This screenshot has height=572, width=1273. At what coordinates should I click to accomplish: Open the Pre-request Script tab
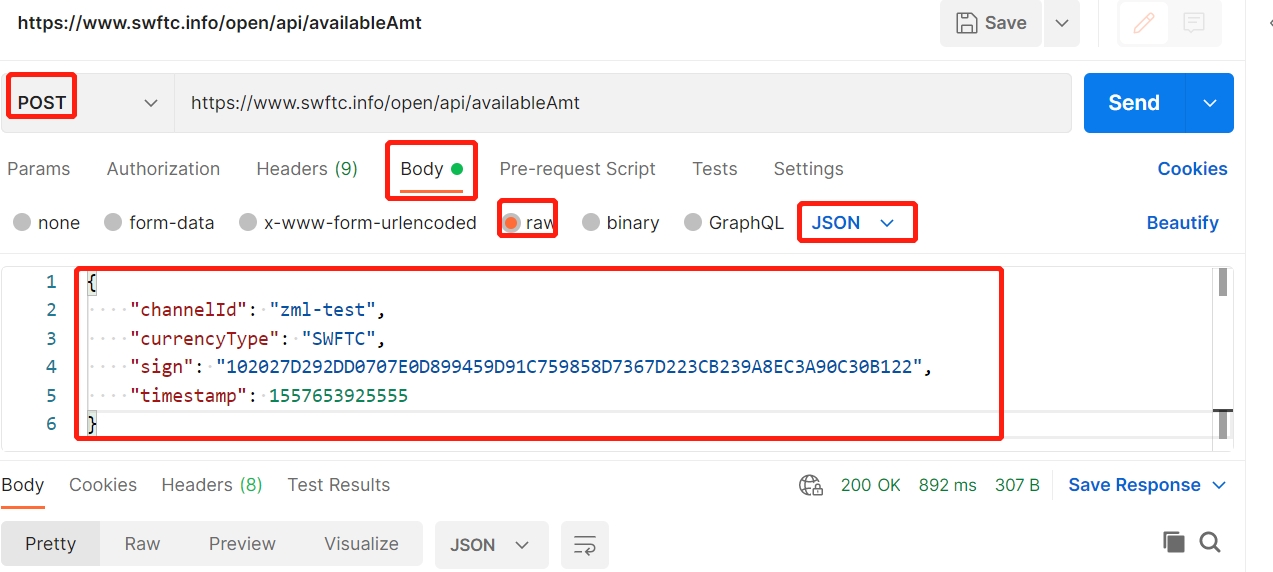[x=577, y=169]
